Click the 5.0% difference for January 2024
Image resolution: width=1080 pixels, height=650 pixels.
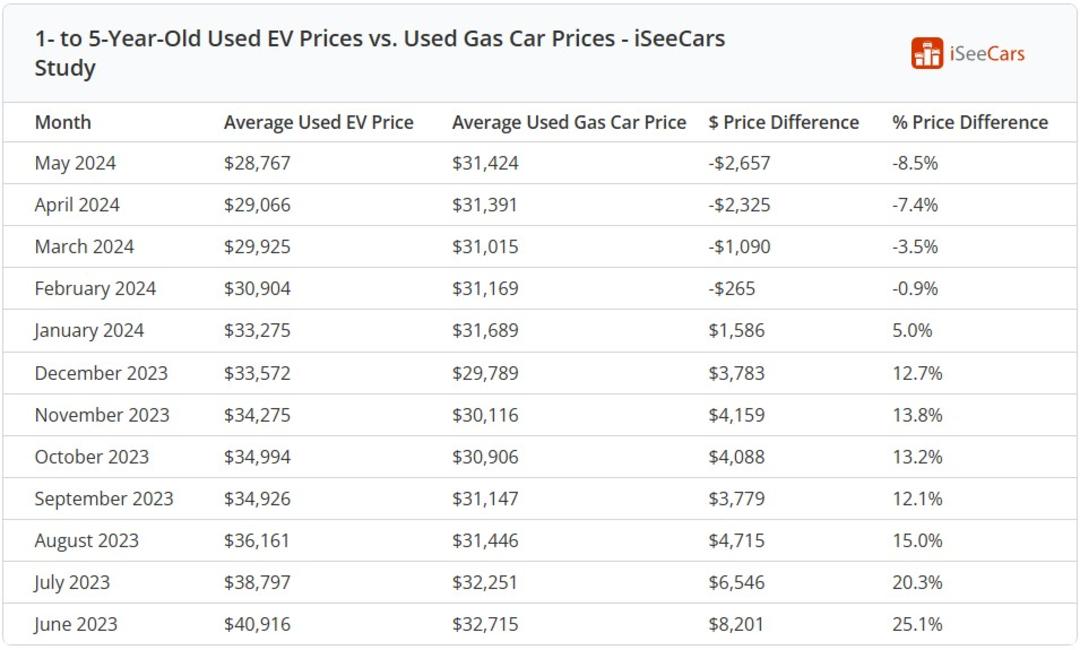(912, 331)
